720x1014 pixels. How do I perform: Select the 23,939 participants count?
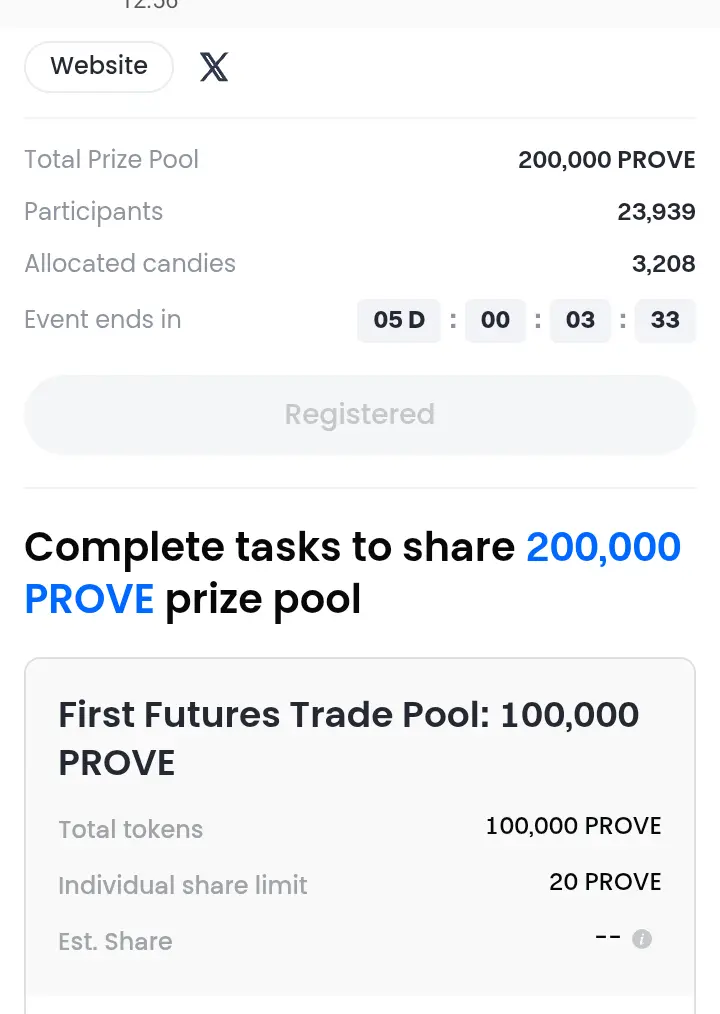tap(656, 212)
